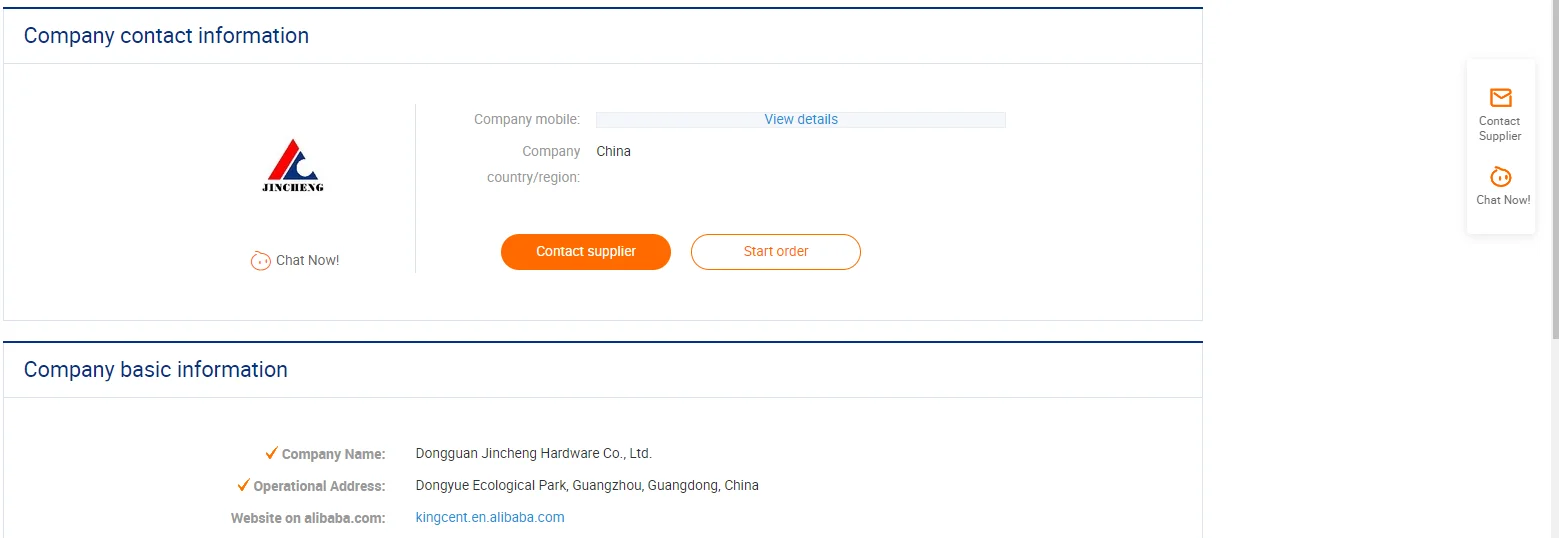
Task: Click the verified checkmark beside Operational Address
Action: (x=243, y=485)
